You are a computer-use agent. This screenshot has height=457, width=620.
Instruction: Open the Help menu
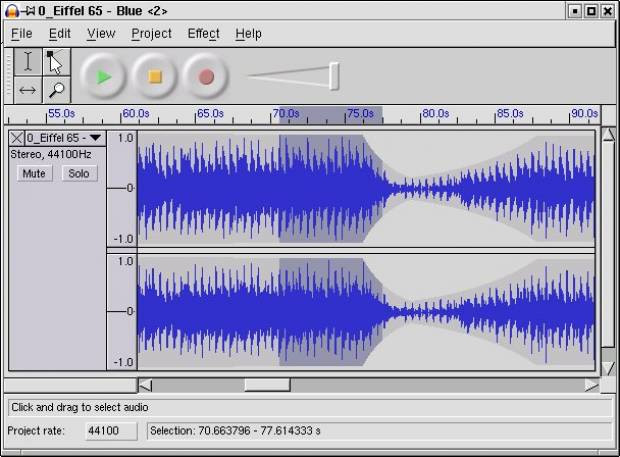pos(248,34)
